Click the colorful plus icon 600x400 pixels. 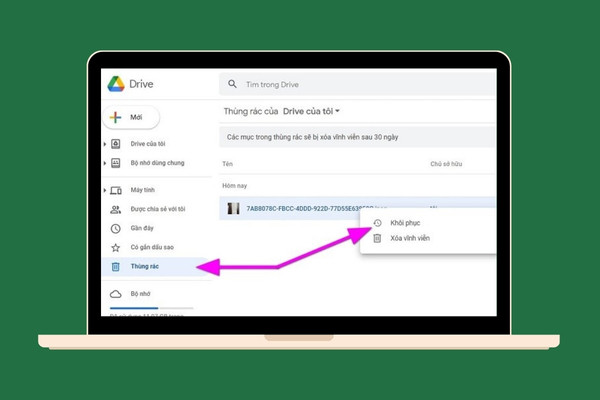click(x=115, y=117)
